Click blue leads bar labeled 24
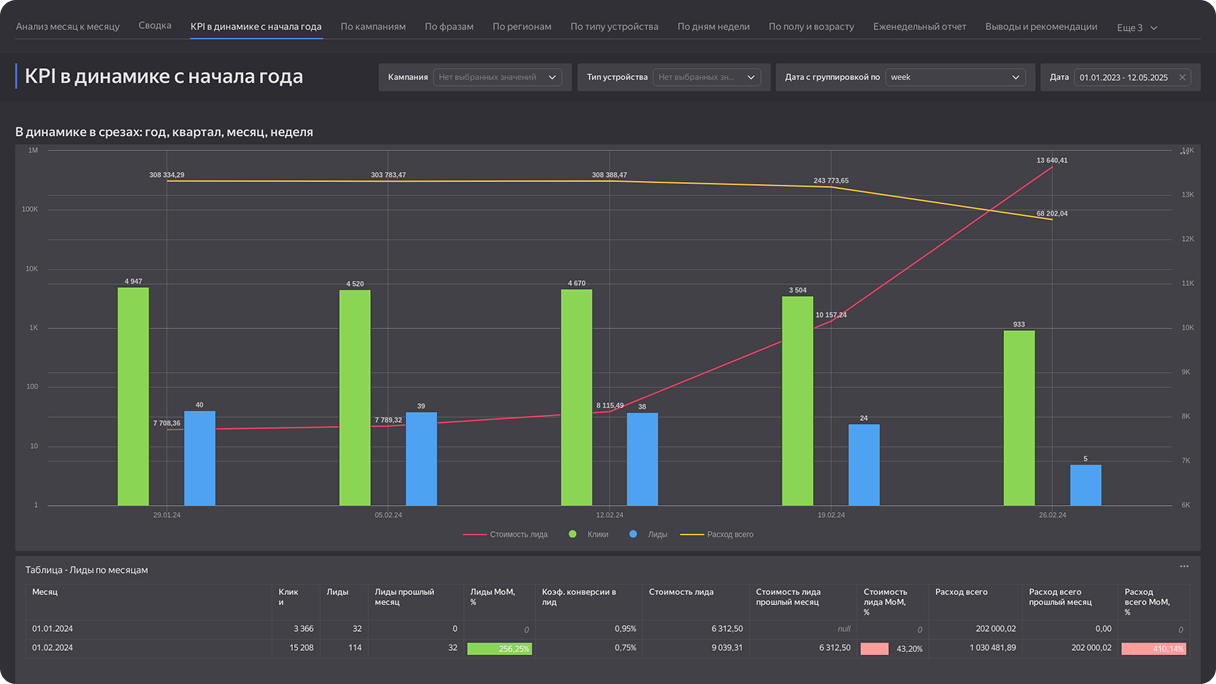This screenshot has width=1216, height=684. pyautogui.click(x=864, y=465)
